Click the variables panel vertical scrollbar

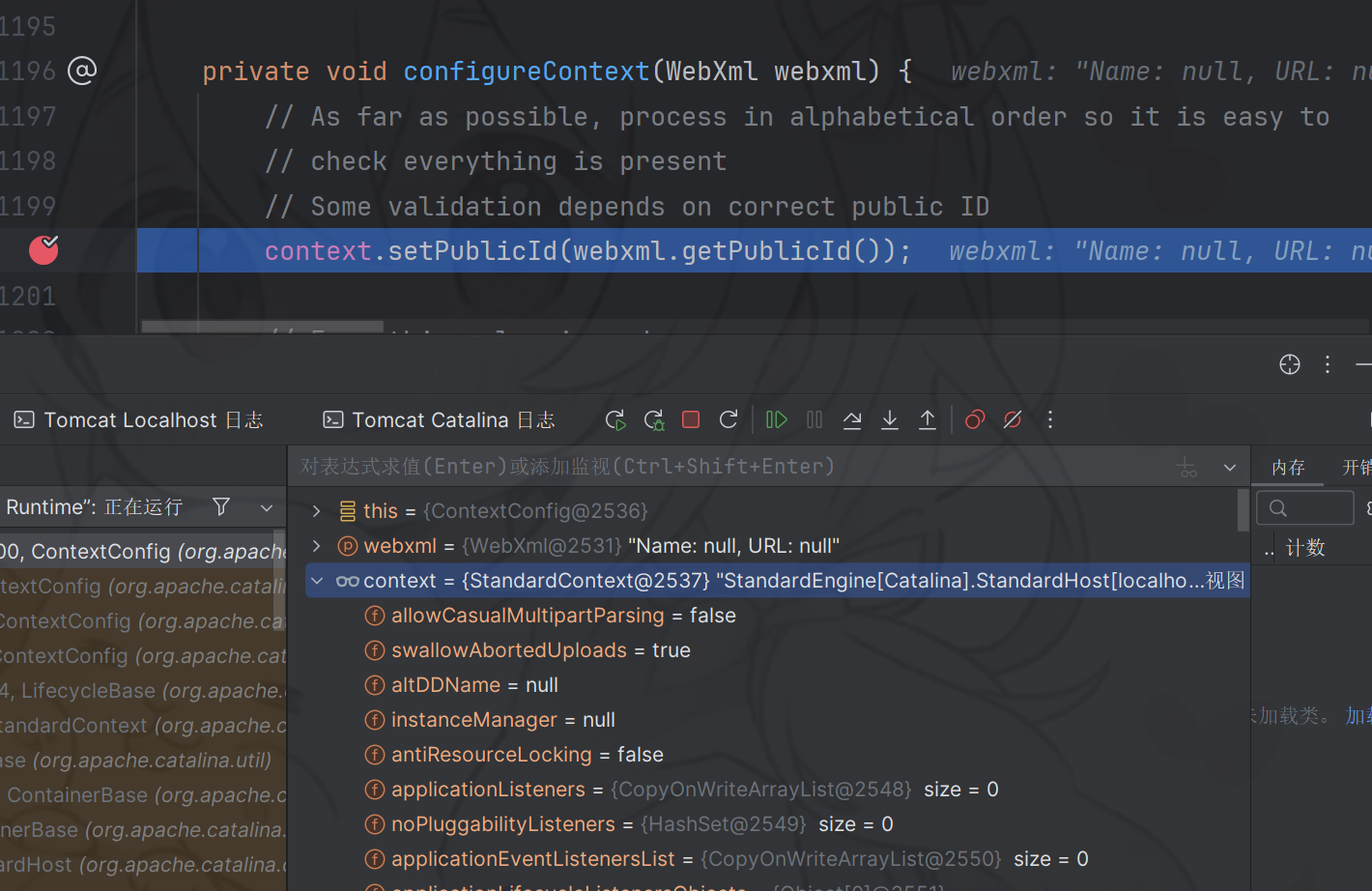coord(1243,510)
